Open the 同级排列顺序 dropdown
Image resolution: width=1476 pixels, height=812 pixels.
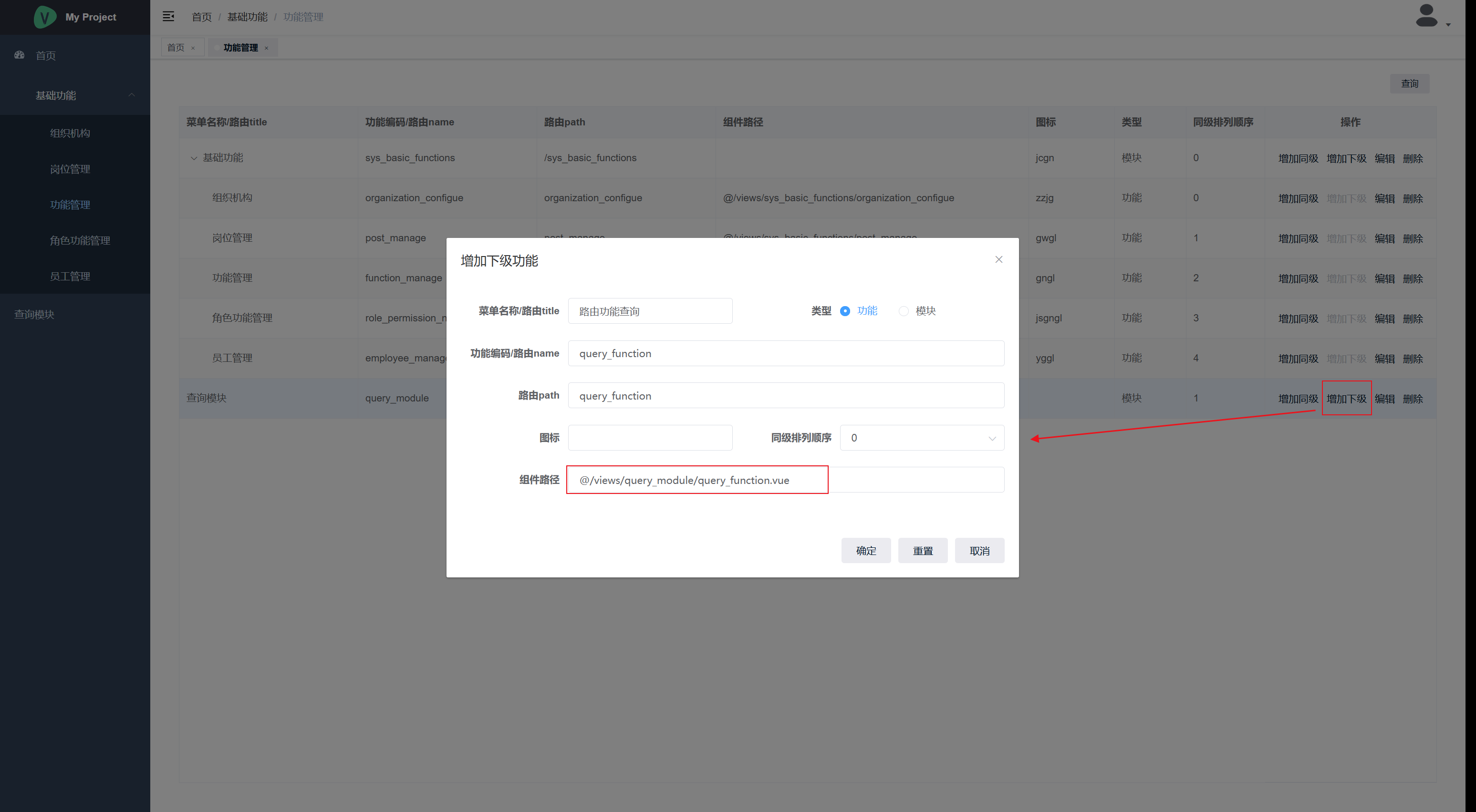(921, 438)
